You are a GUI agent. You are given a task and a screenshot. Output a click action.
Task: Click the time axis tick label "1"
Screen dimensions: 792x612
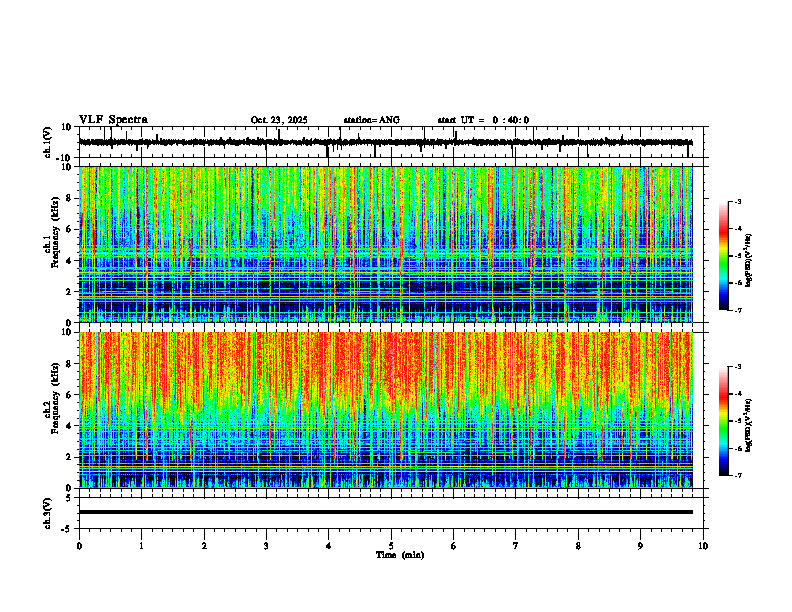(141, 546)
